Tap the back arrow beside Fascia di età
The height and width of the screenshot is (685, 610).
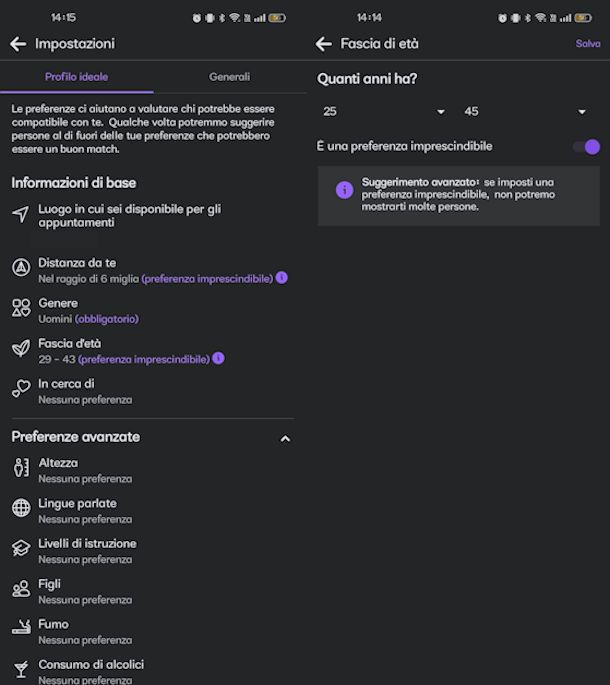pos(323,44)
